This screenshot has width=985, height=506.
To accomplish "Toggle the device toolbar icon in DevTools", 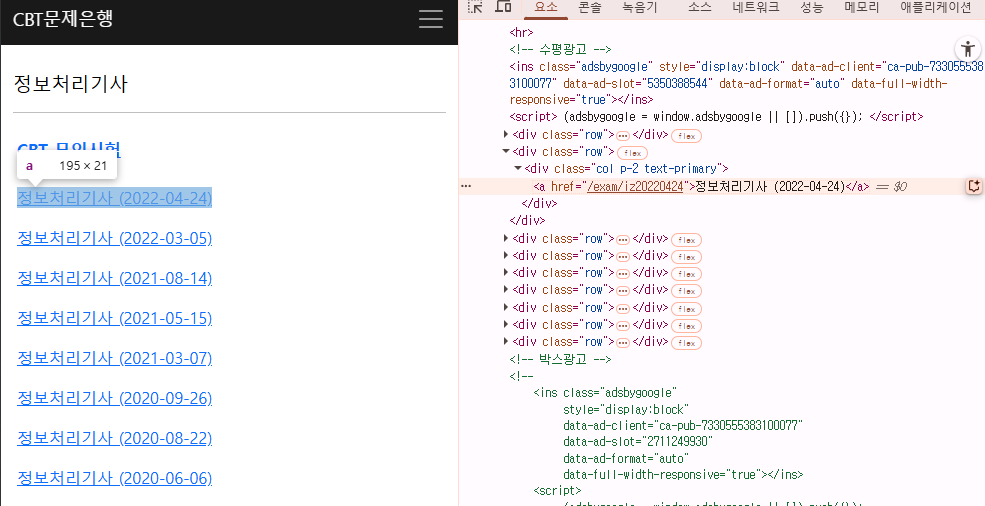I will point(503,7).
